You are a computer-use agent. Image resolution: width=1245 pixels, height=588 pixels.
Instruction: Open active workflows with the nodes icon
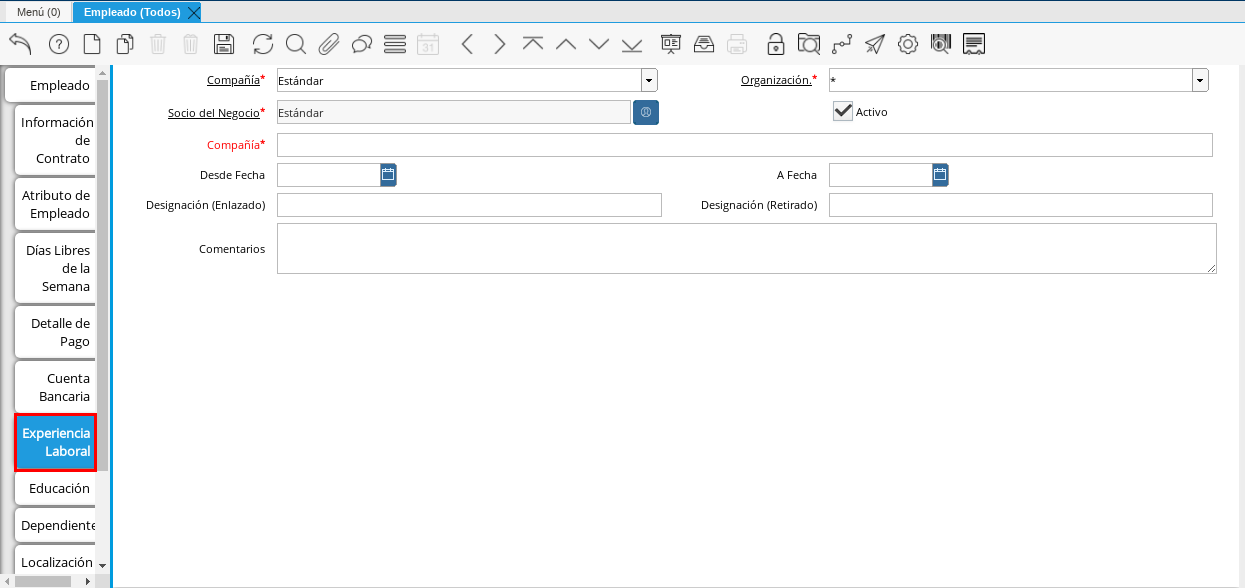click(x=842, y=44)
